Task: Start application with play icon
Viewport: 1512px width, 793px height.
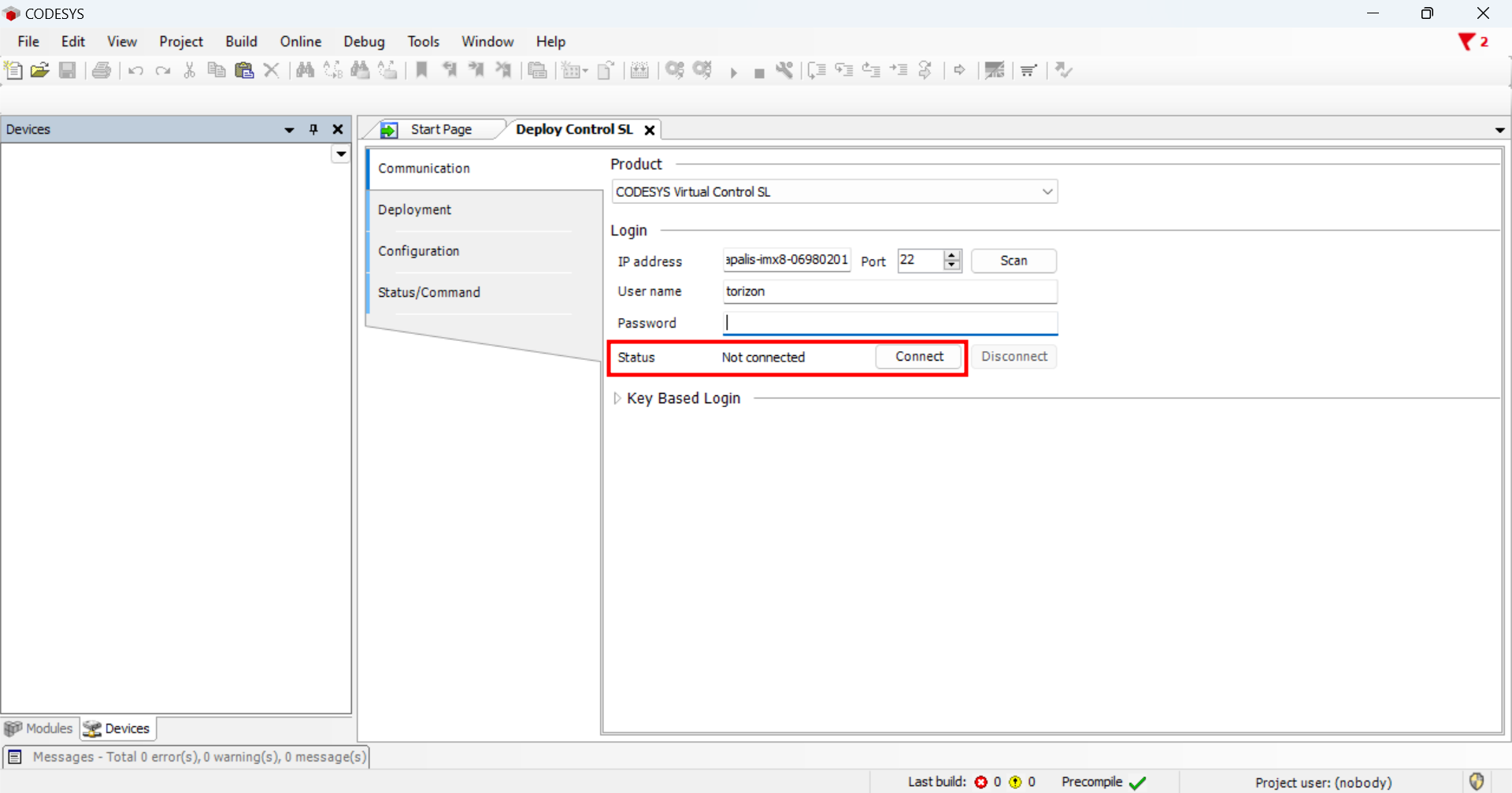Action: [x=733, y=72]
